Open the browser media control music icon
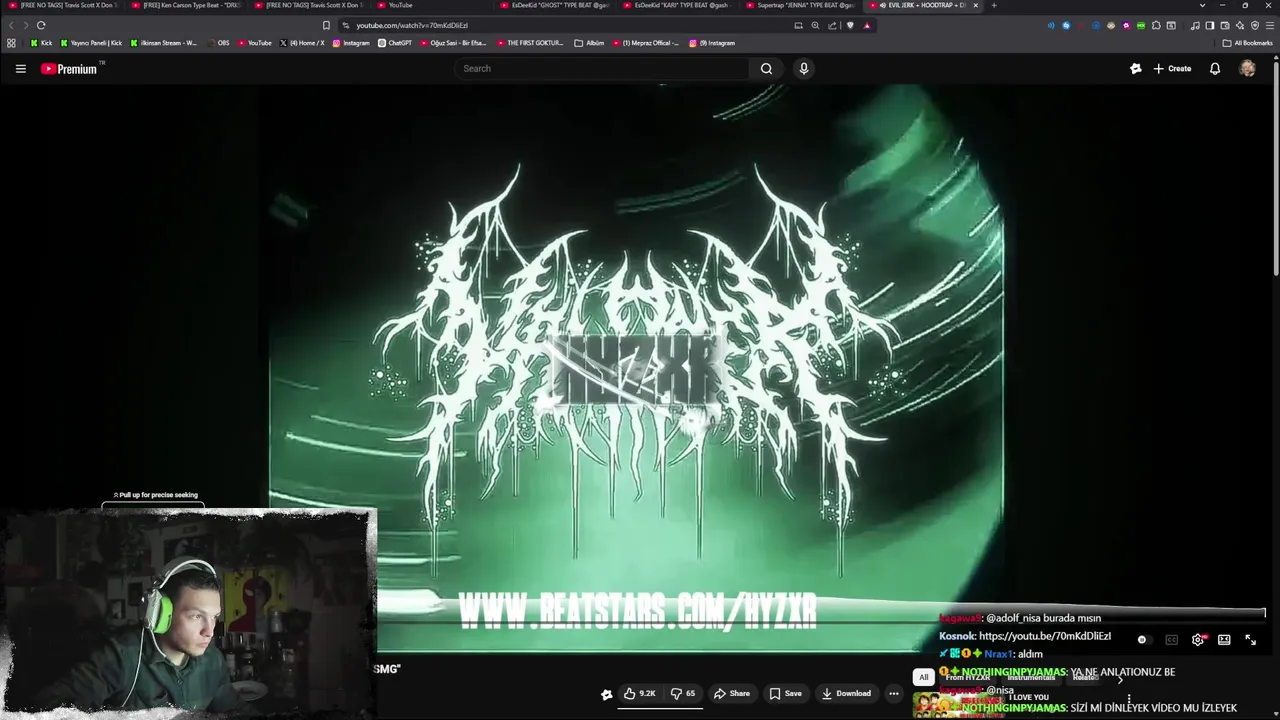Viewport: 1280px width, 720px height. coord(1195,25)
